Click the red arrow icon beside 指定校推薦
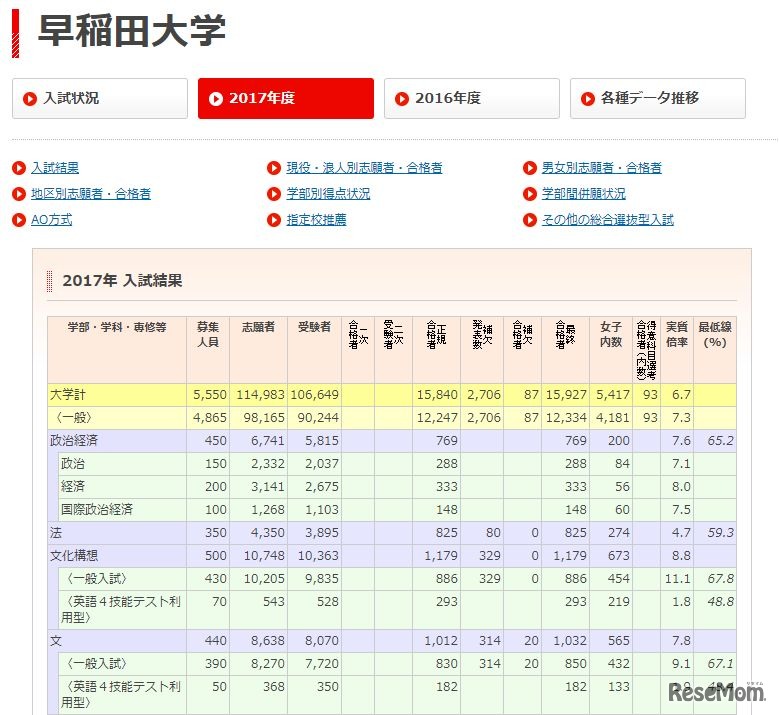779x715 pixels. tap(274, 220)
